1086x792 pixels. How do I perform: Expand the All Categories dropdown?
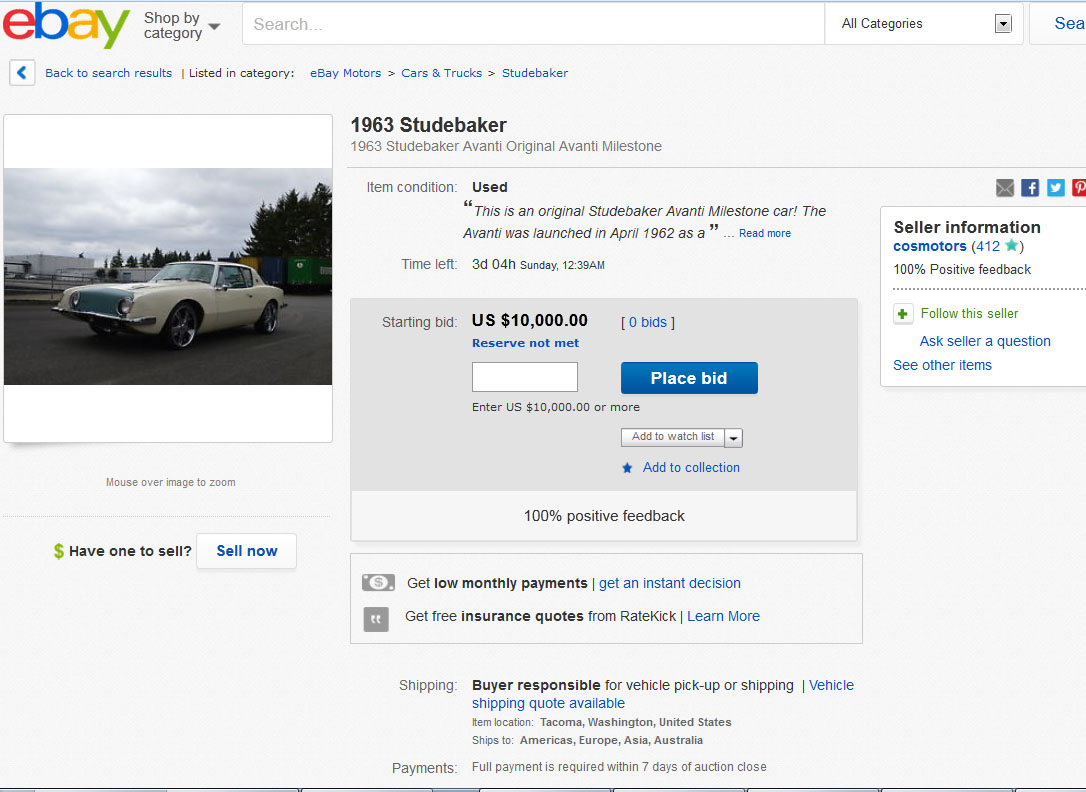(x=1003, y=24)
